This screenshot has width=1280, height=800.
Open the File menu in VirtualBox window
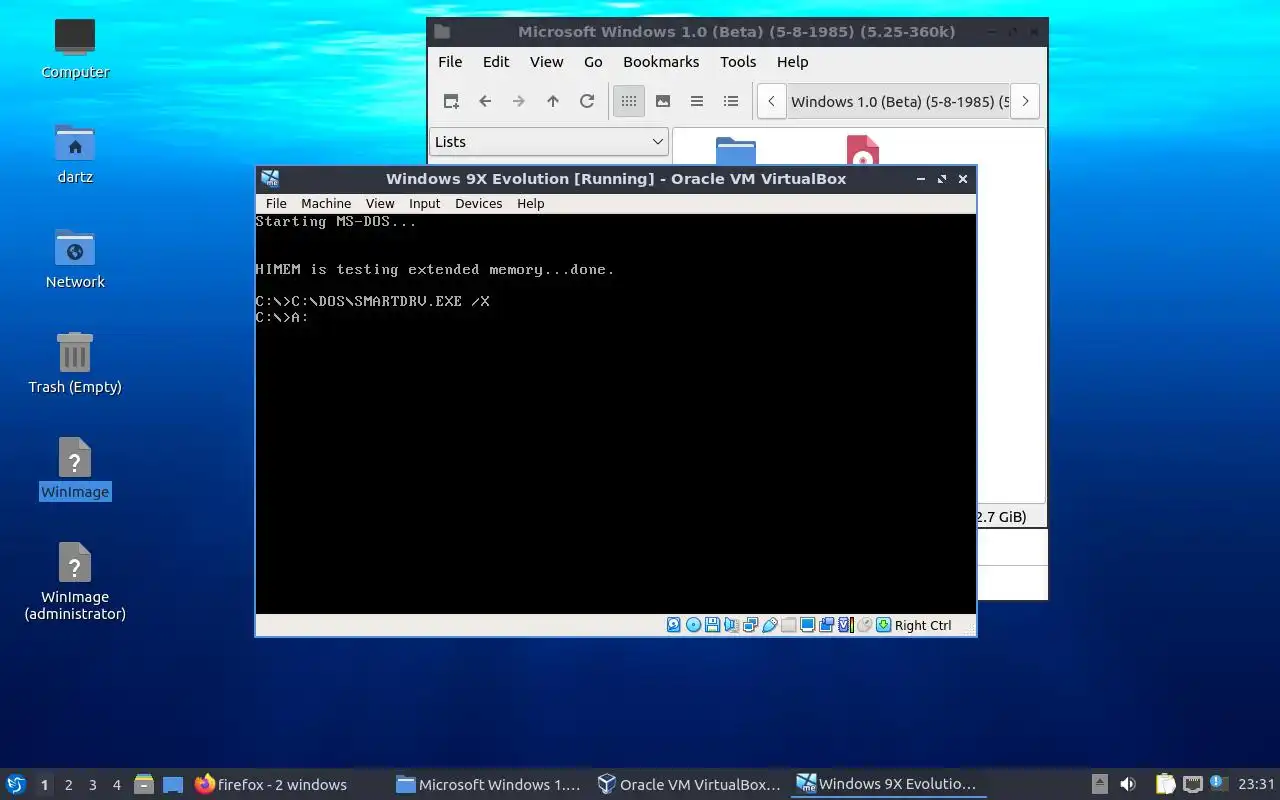(x=276, y=203)
